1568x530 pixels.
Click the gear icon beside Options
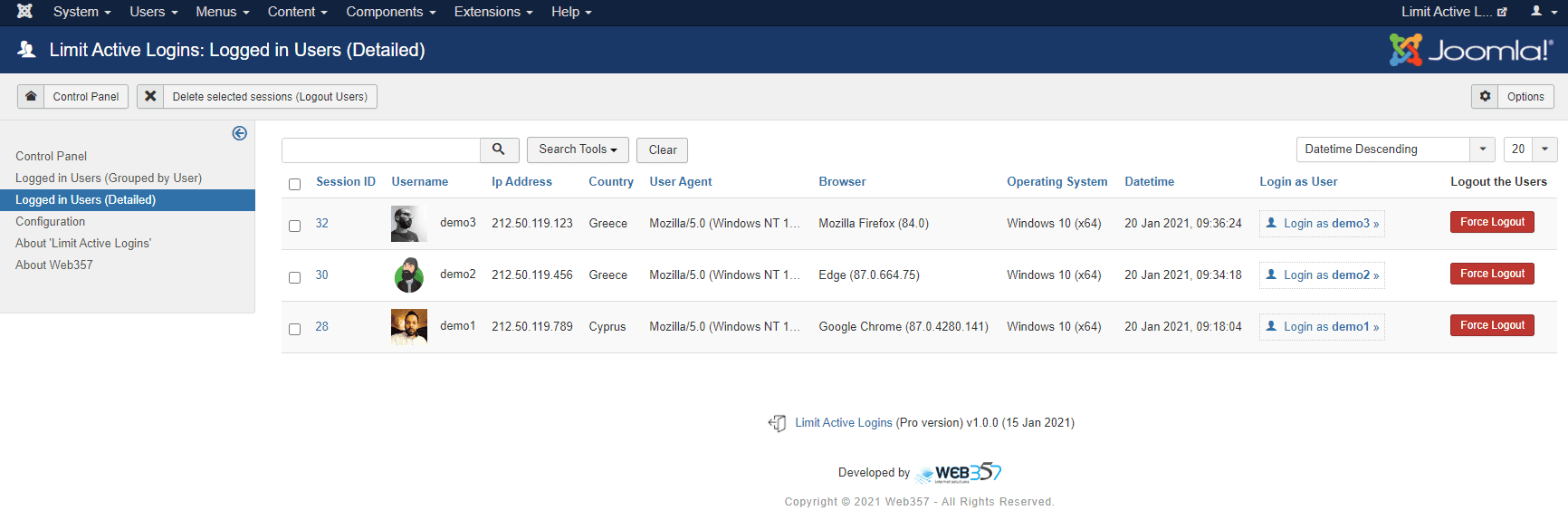[1485, 96]
